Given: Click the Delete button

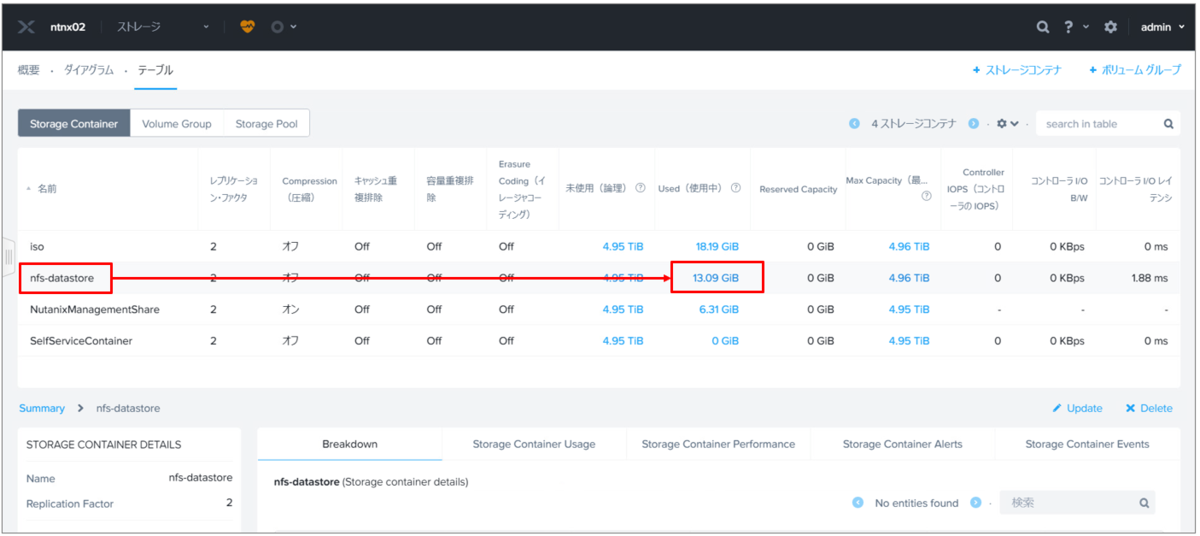Looking at the screenshot, I should tap(1149, 408).
